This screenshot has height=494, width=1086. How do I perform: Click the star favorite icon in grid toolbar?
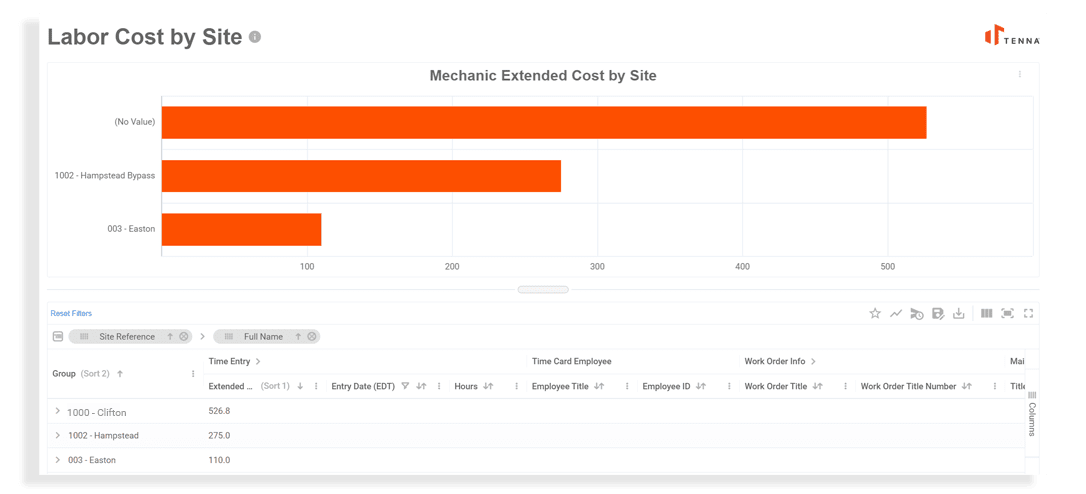(875, 313)
